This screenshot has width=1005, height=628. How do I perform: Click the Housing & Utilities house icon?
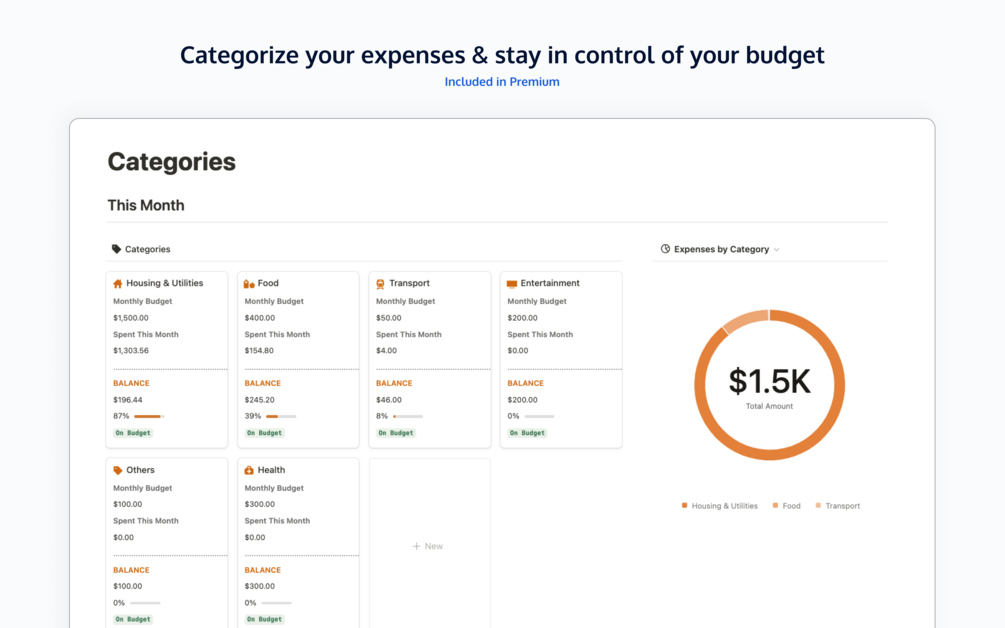(x=118, y=284)
